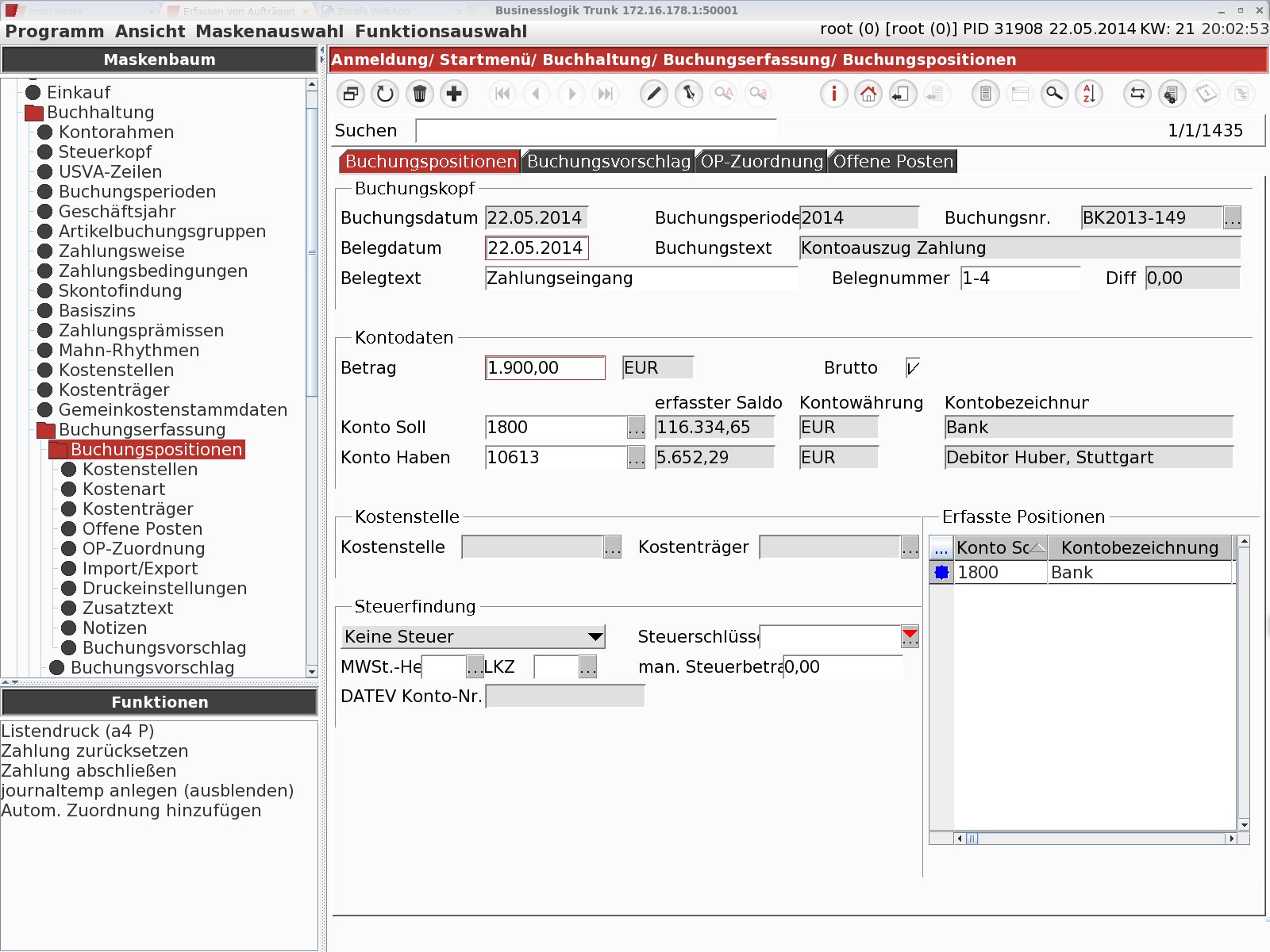Click the red info icon
The width and height of the screenshot is (1270, 952).
[833, 94]
